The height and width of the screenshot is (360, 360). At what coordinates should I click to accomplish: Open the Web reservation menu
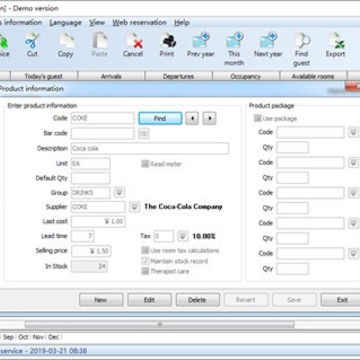[x=139, y=23]
